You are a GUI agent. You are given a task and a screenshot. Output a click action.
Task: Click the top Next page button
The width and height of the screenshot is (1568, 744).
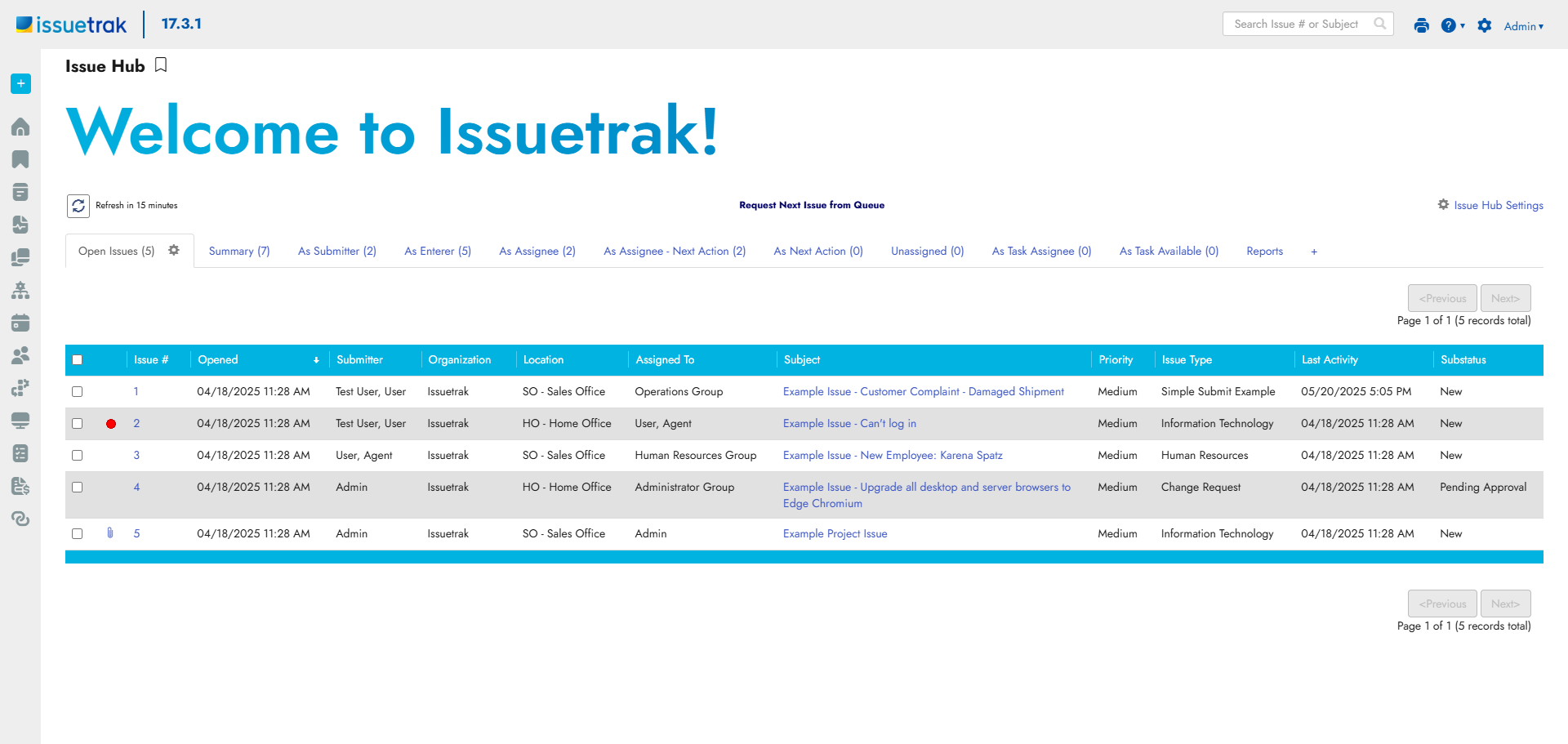[x=1505, y=298]
